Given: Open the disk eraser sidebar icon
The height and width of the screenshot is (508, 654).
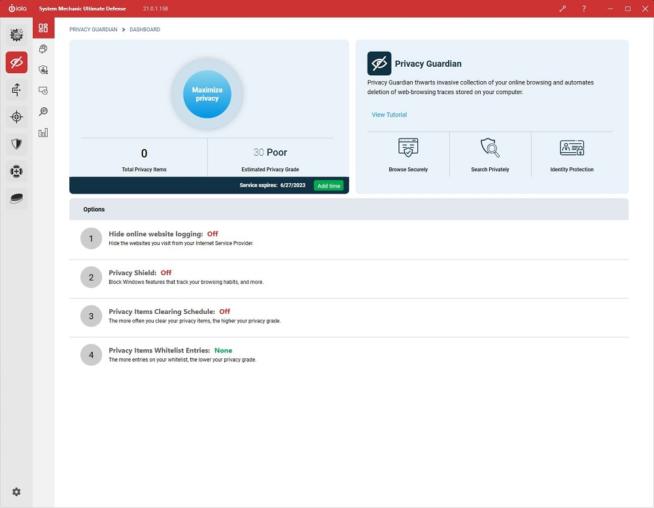Looking at the screenshot, I should [x=16, y=198].
